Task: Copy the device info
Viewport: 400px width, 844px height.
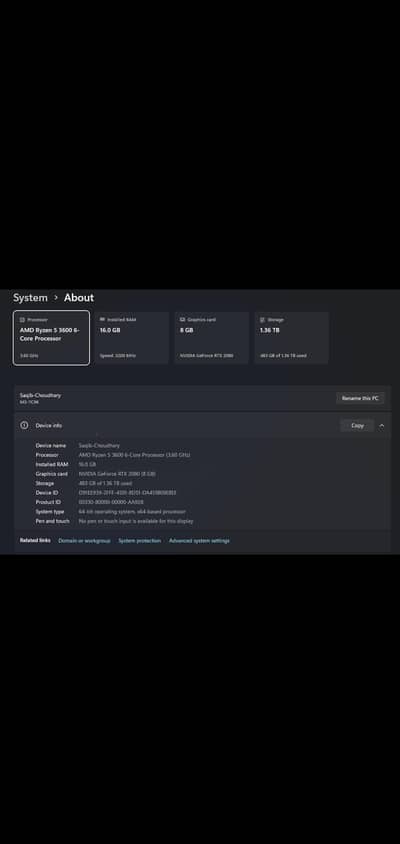Action: click(357, 426)
